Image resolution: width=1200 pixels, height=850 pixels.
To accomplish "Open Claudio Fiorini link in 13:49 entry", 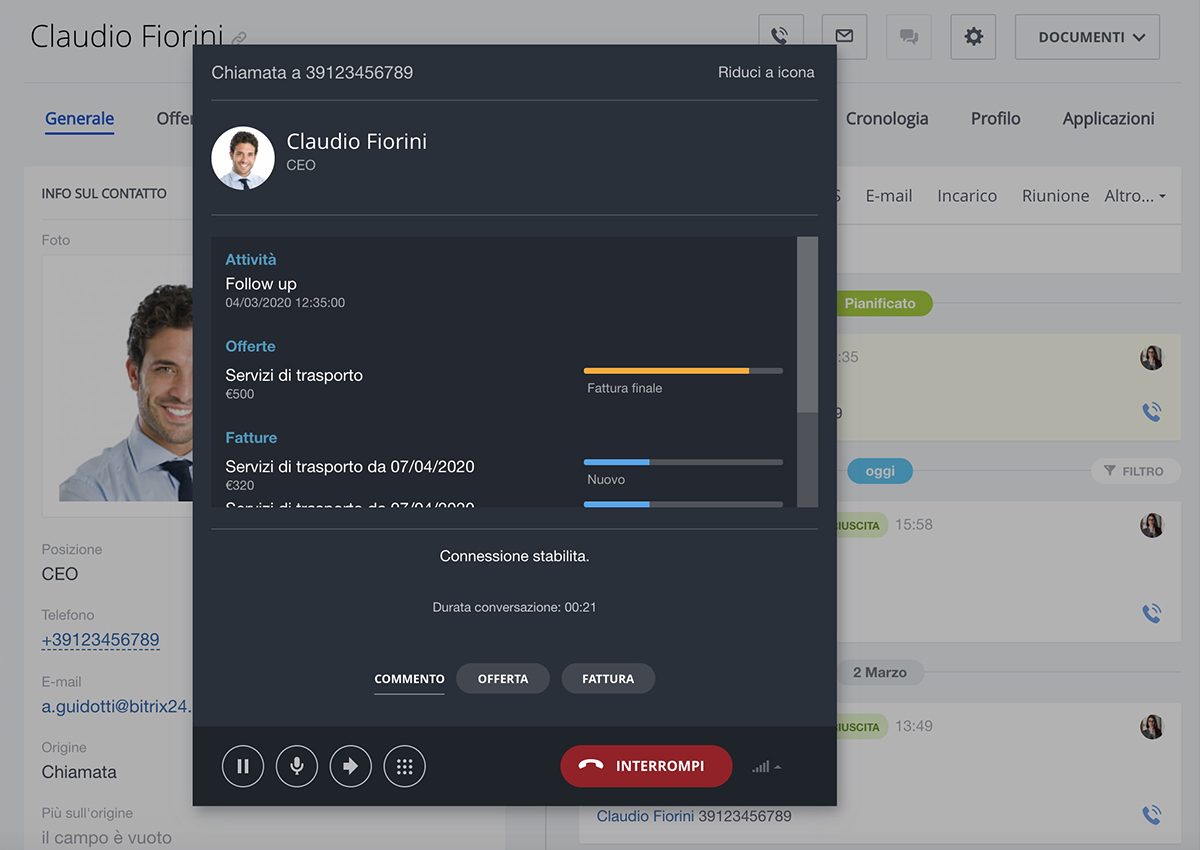I will coord(645,816).
